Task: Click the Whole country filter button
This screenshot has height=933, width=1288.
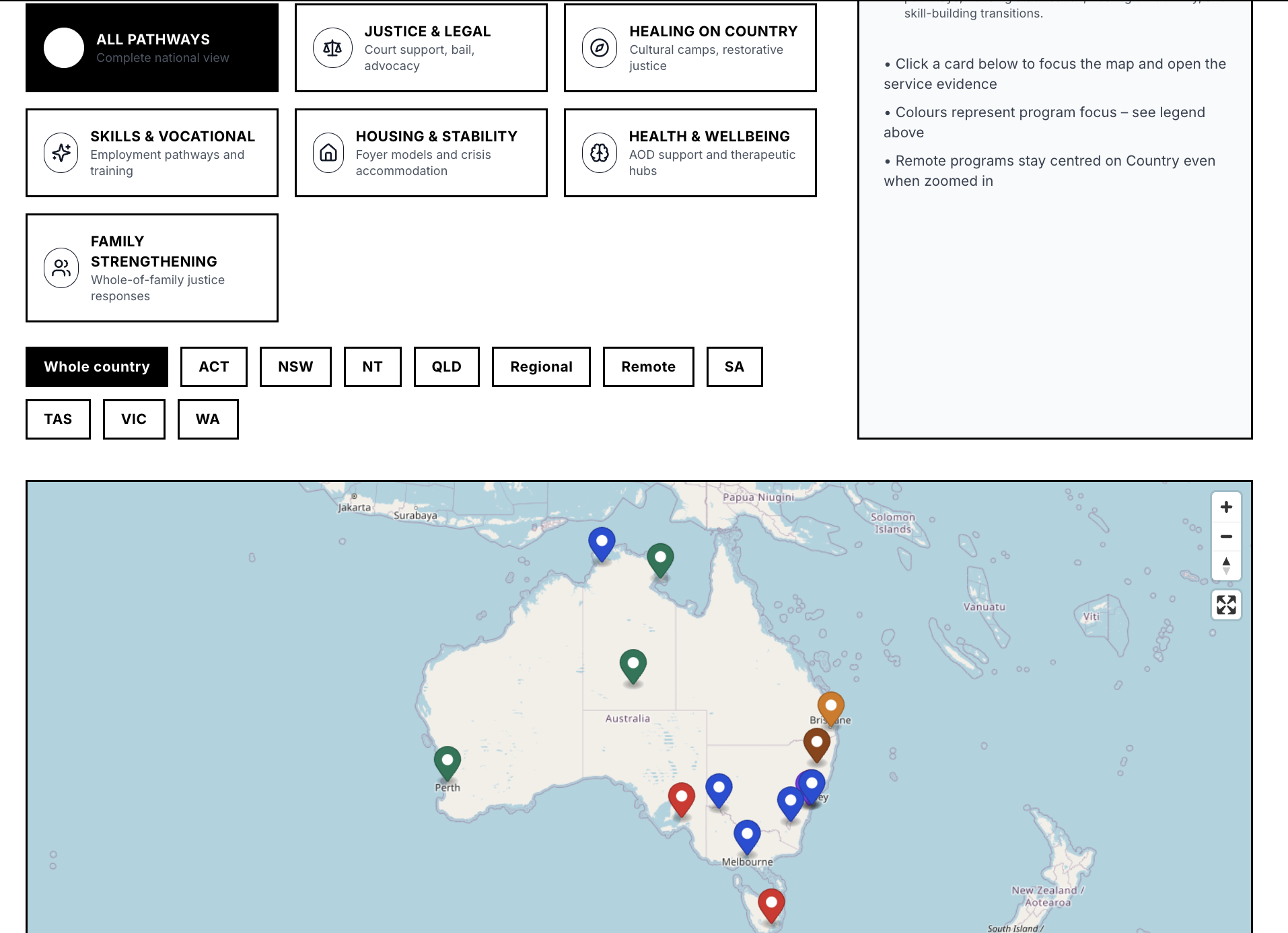Action: [96, 367]
